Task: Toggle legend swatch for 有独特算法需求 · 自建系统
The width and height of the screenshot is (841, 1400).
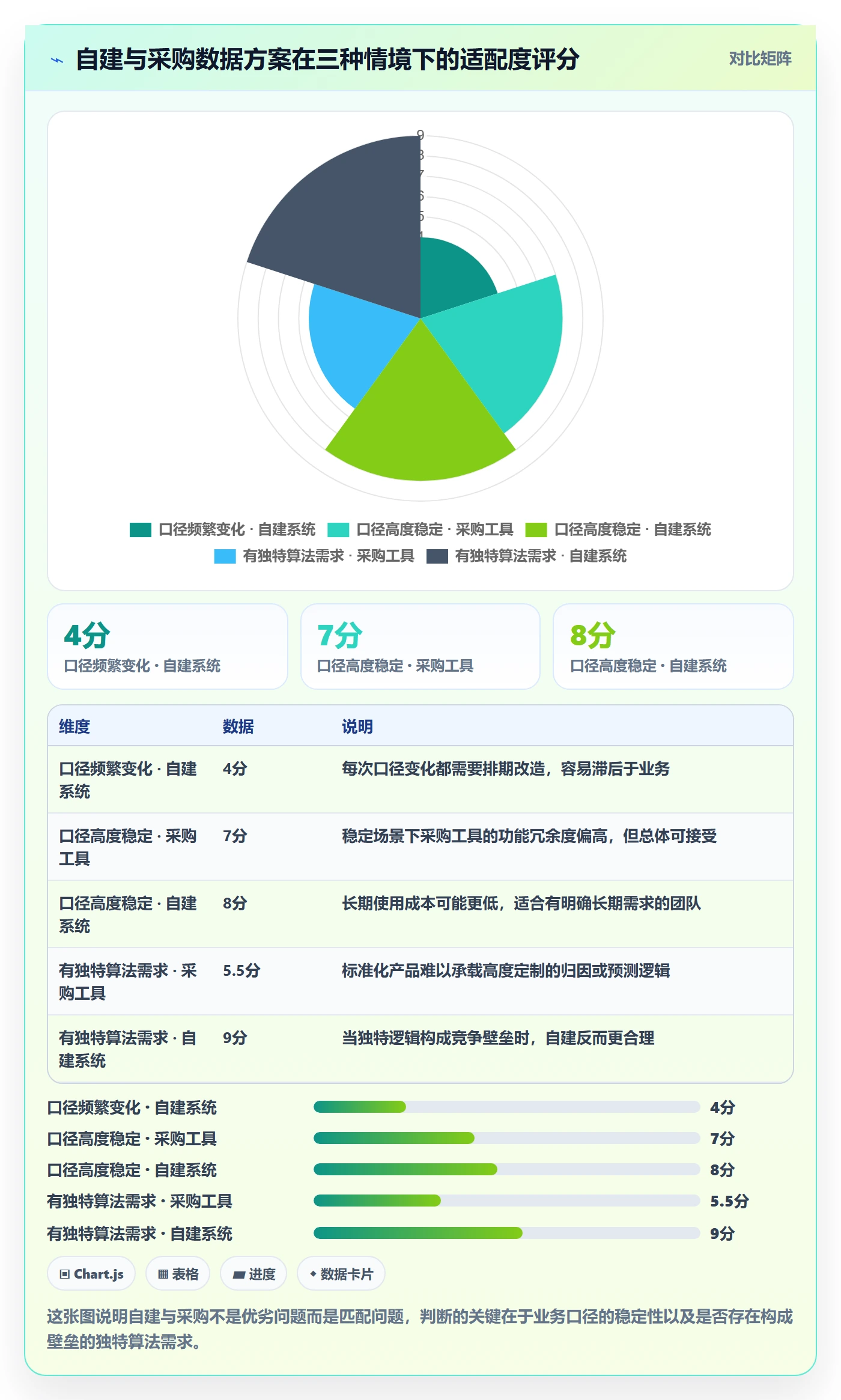Action: click(437, 556)
